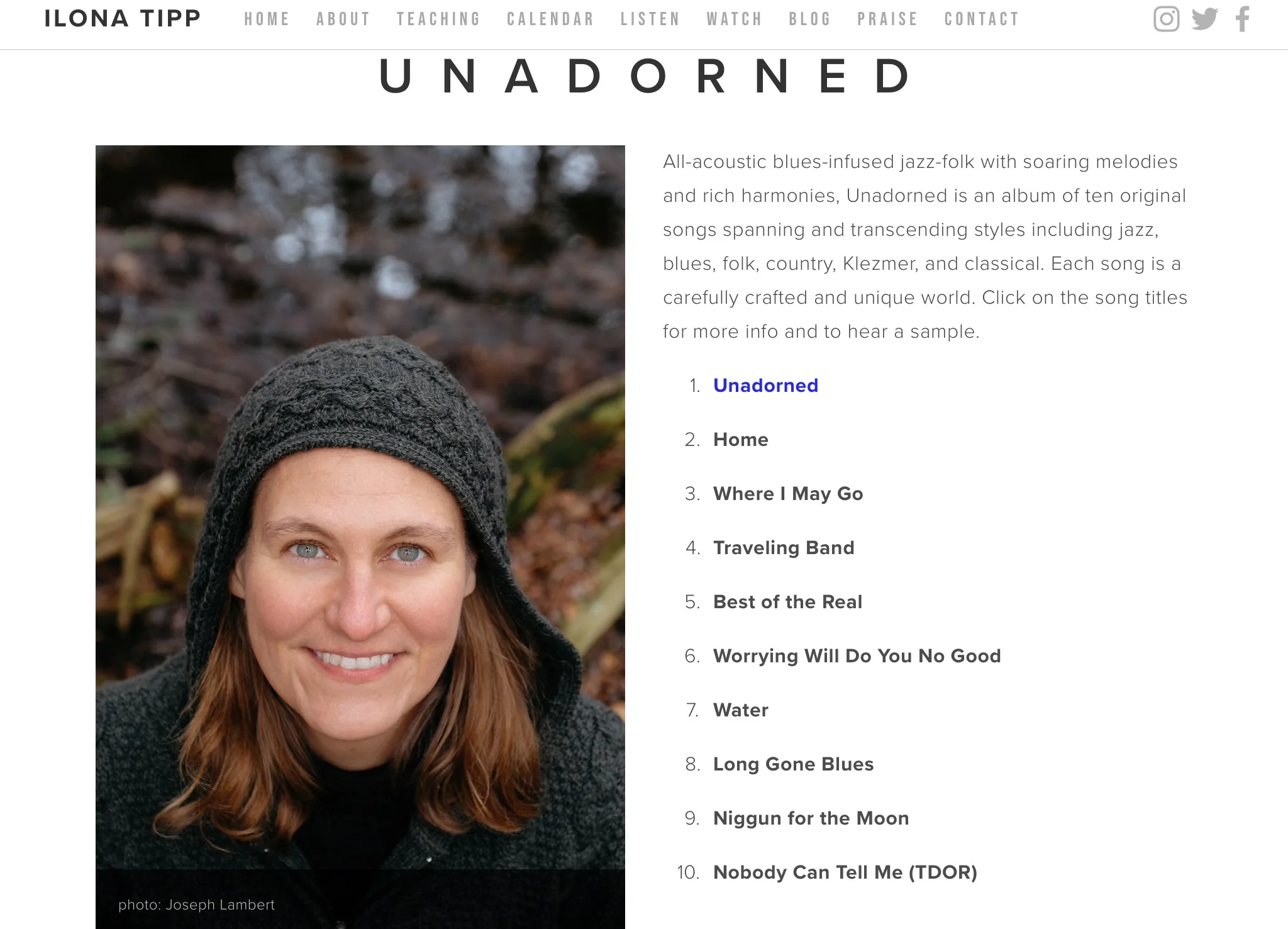This screenshot has width=1288, height=929.
Task: Open the Long Gone Blues track
Action: click(793, 764)
